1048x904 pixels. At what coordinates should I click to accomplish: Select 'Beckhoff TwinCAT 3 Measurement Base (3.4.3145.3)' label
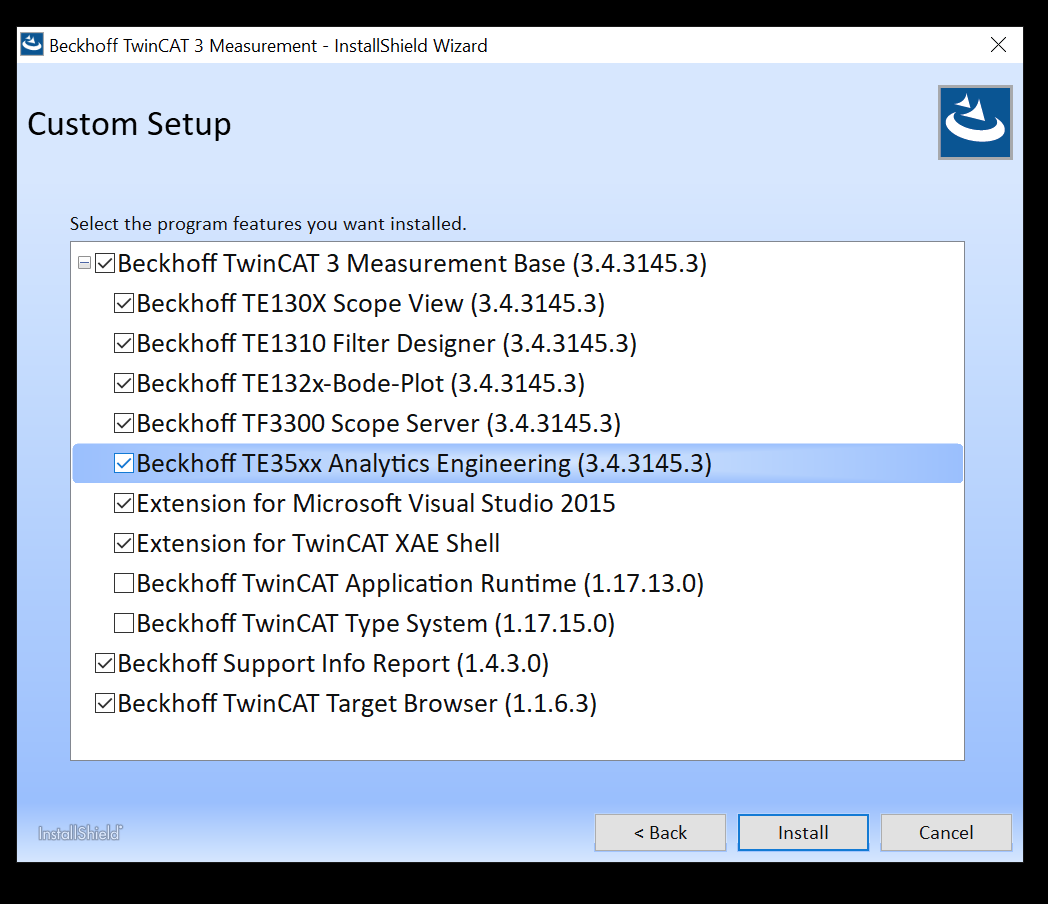click(412, 263)
